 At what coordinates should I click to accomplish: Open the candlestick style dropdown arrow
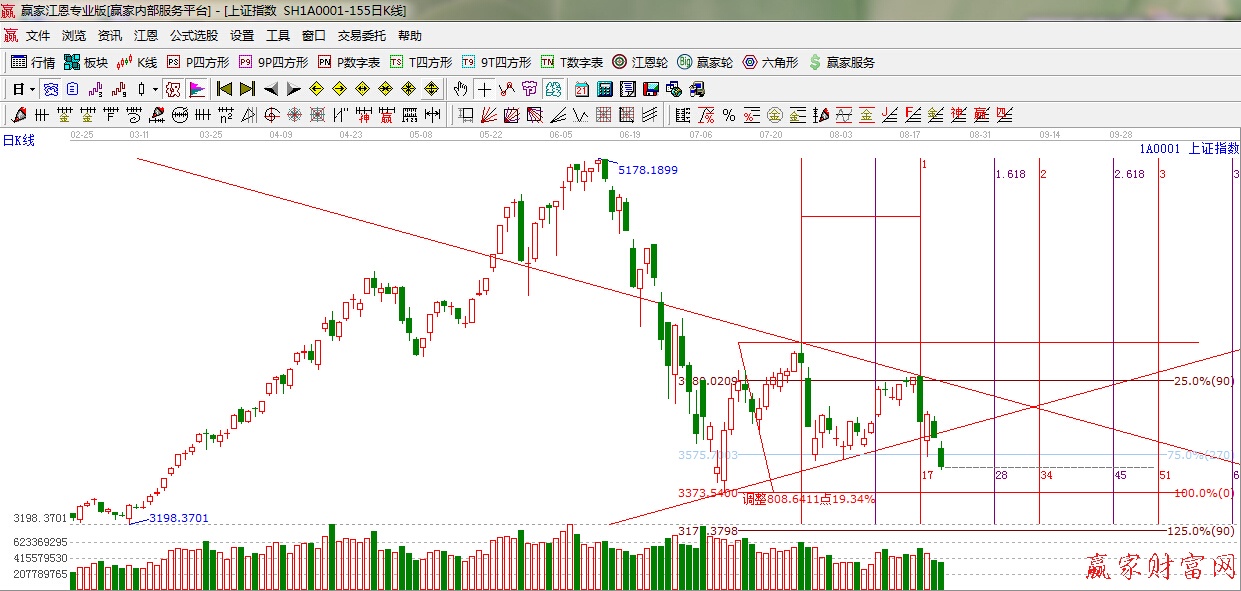tap(155, 89)
